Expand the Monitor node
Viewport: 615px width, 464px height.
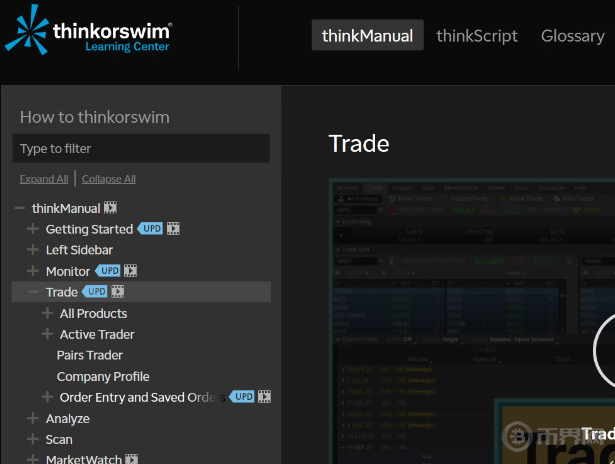[x=33, y=271]
